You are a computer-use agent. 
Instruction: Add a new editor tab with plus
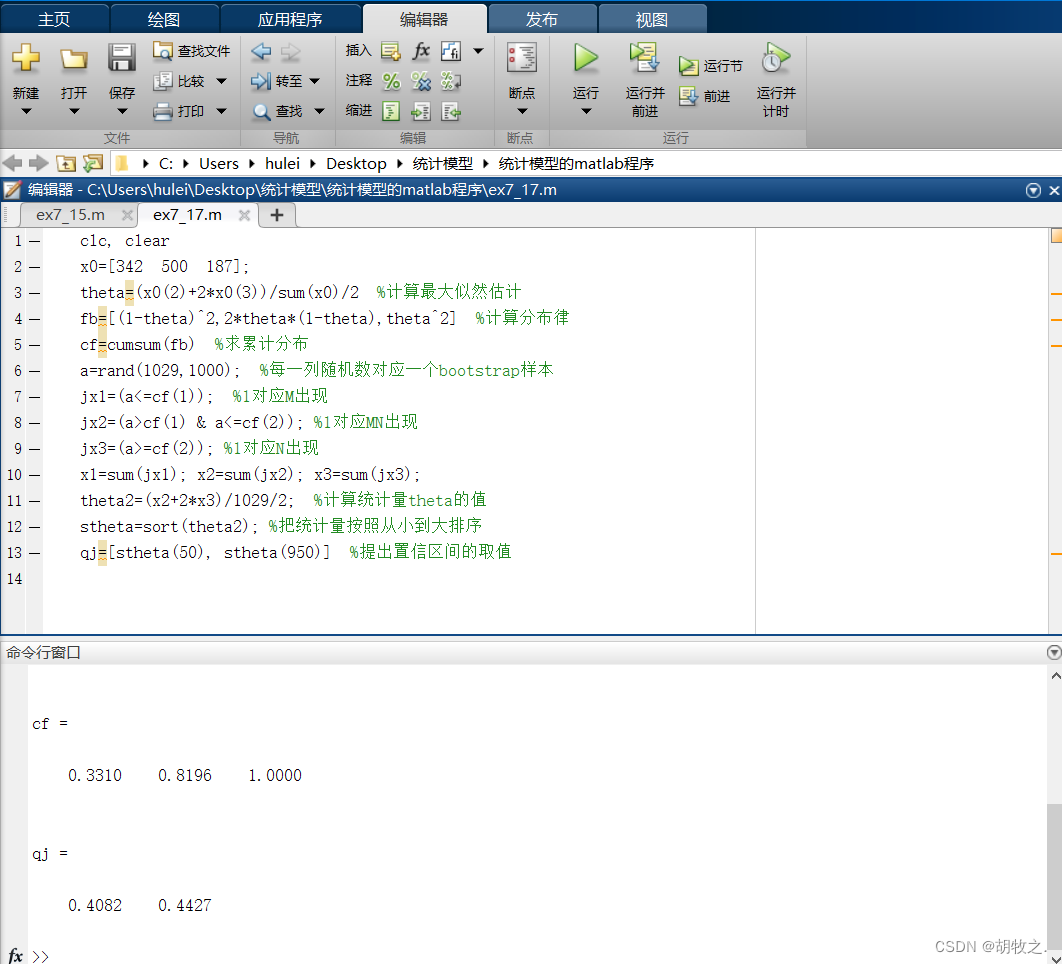pos(277,215)
